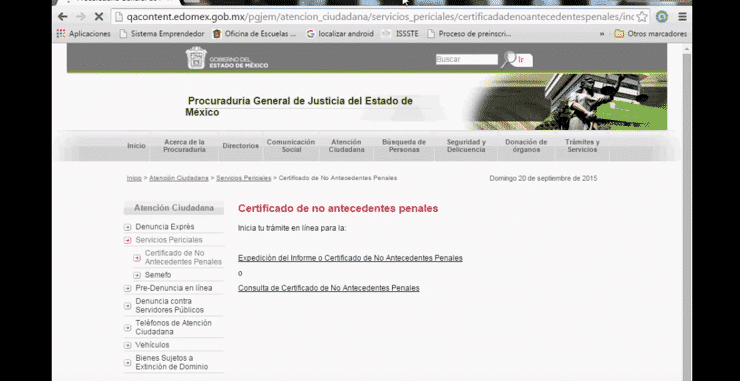Image resolution: width=740 pixels, height=381 pixels.
Task: Select Teléfonos de Atención Ciudadana
Action: 173,327
